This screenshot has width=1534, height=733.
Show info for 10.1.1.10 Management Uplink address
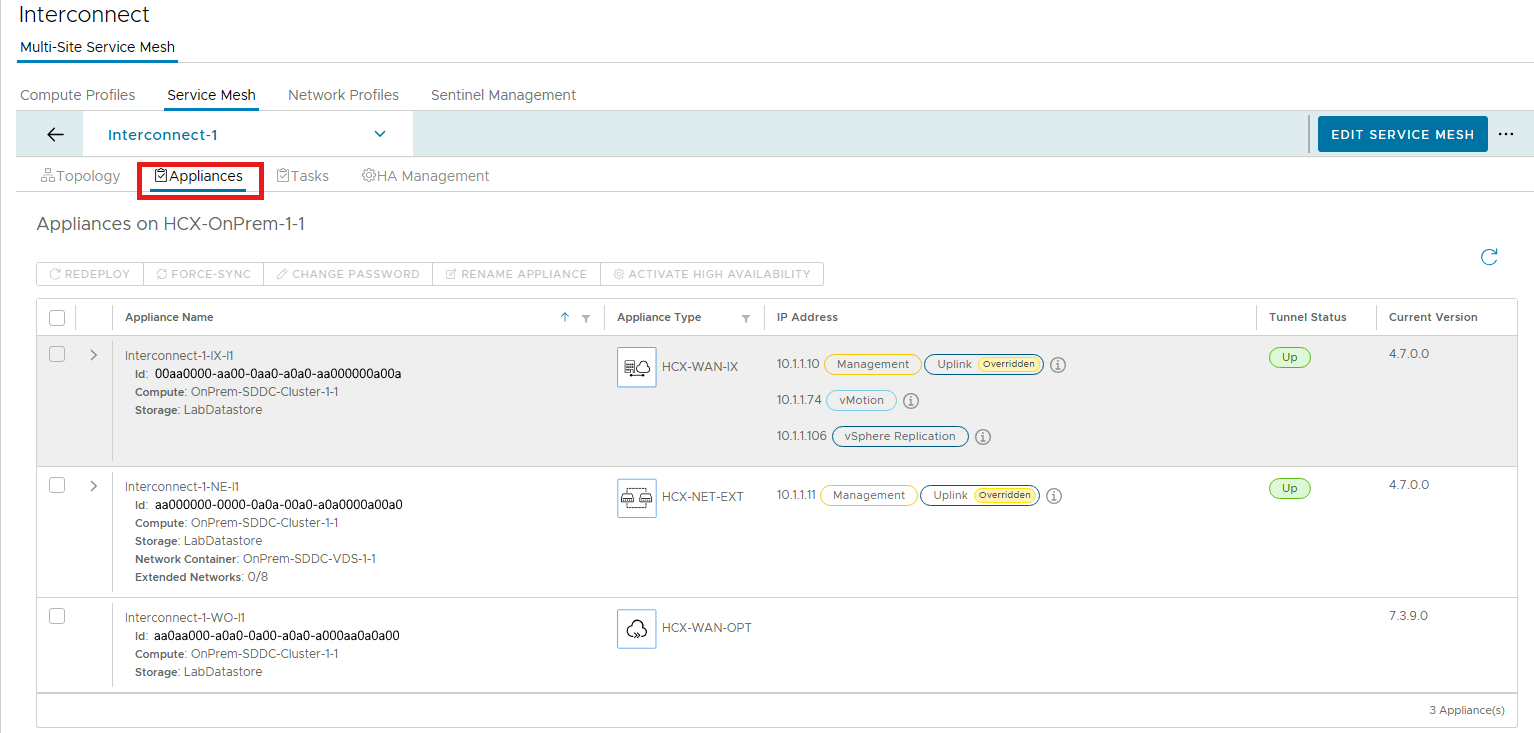[x=1058, y=365]
